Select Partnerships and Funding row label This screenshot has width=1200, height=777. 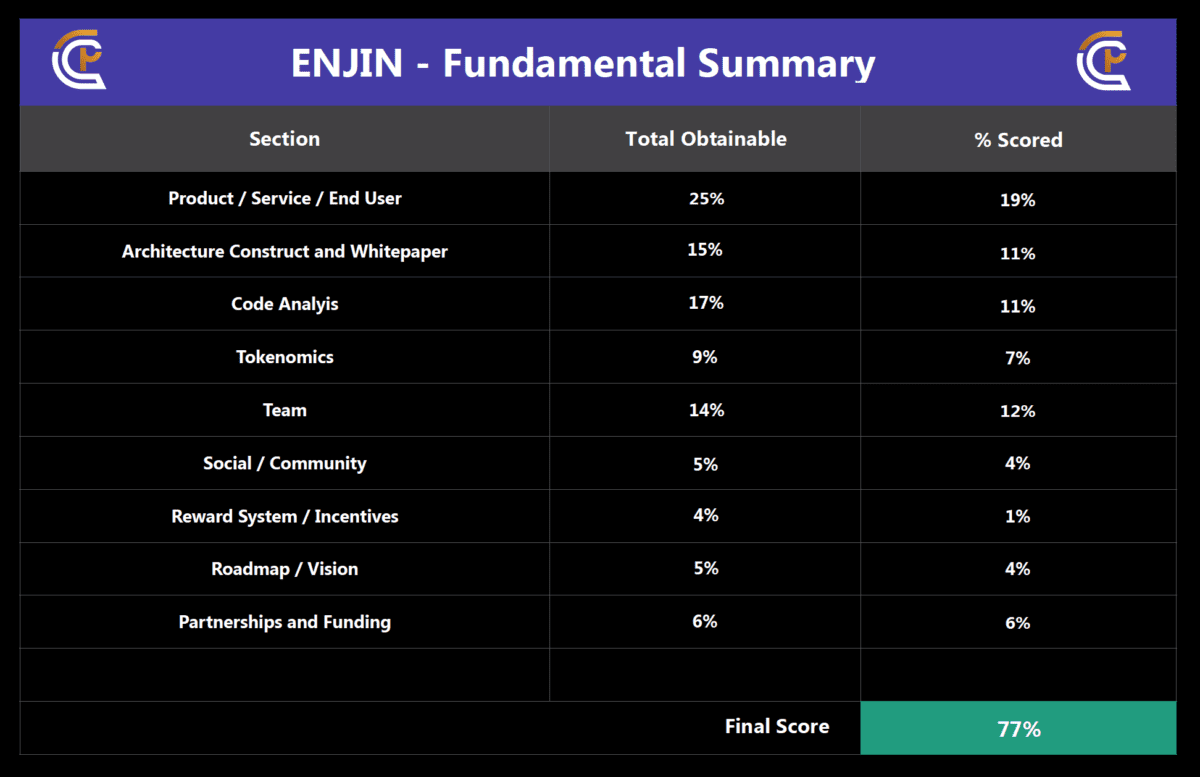[x=284, y=622]
